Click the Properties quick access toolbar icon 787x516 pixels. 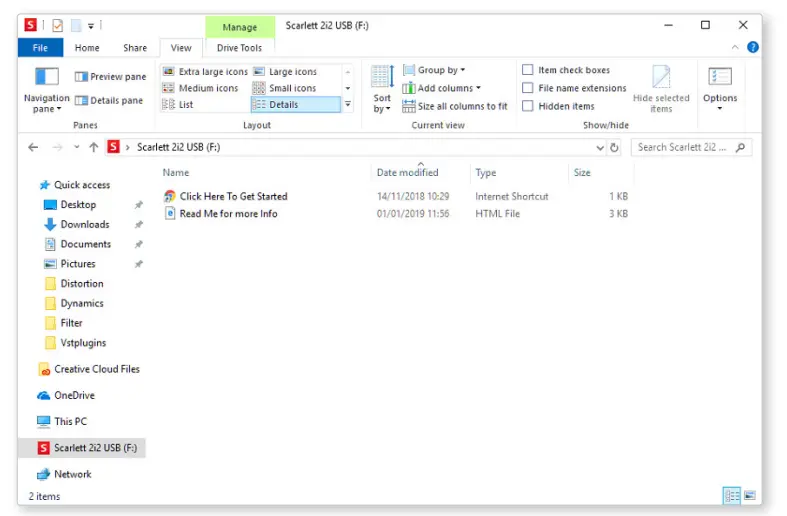pyautogui.click(x=58, y=25)
